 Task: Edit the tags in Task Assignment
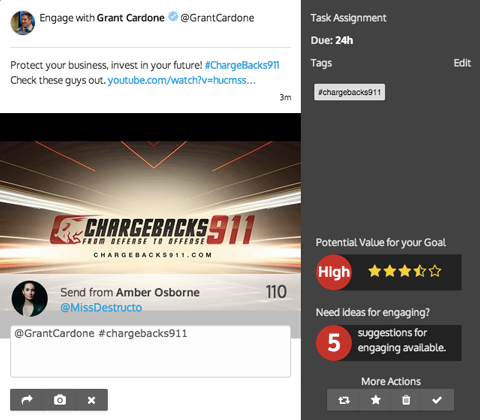coord(462,63)
